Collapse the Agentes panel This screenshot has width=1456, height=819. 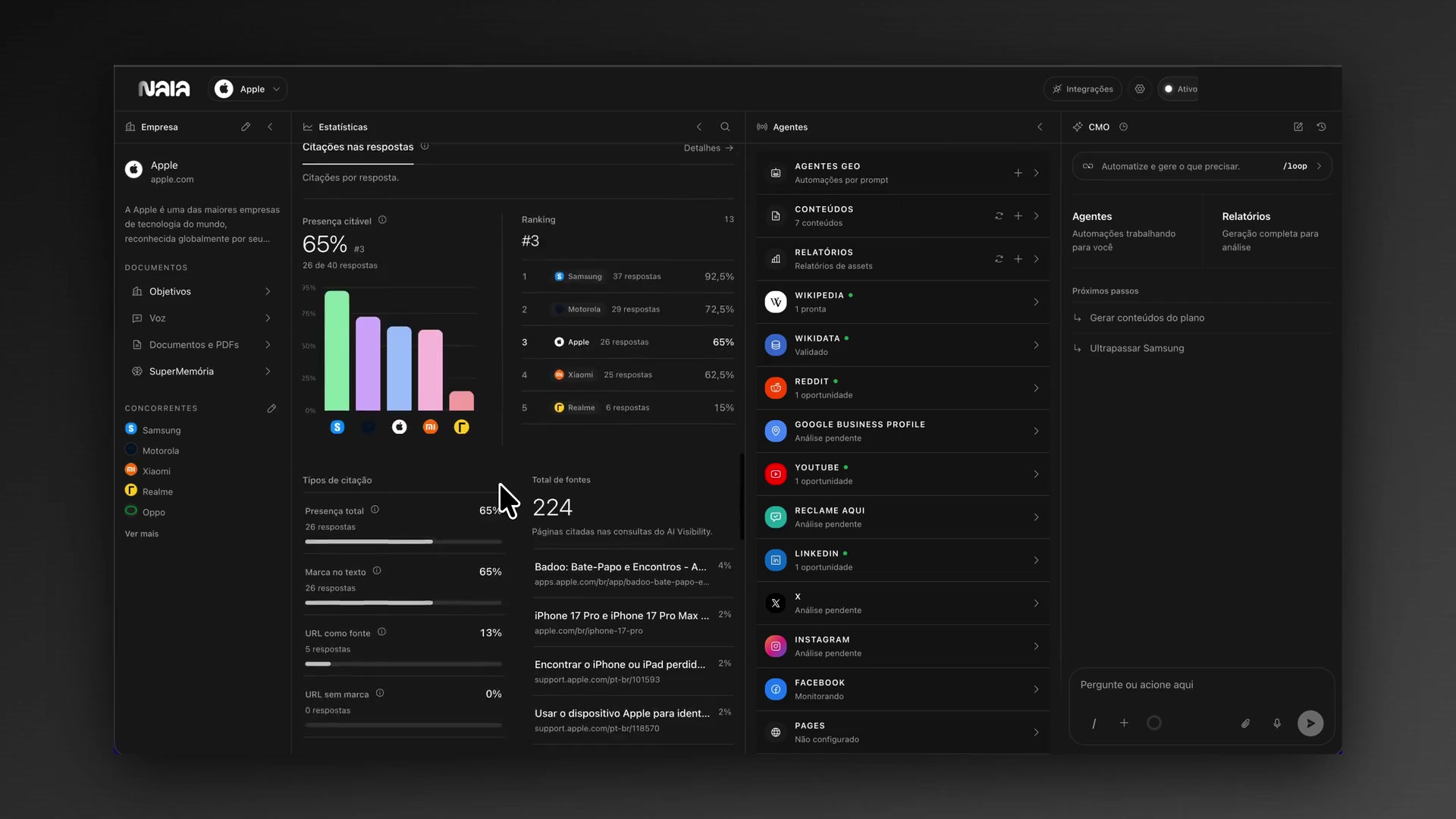(x=1040, y=127)
